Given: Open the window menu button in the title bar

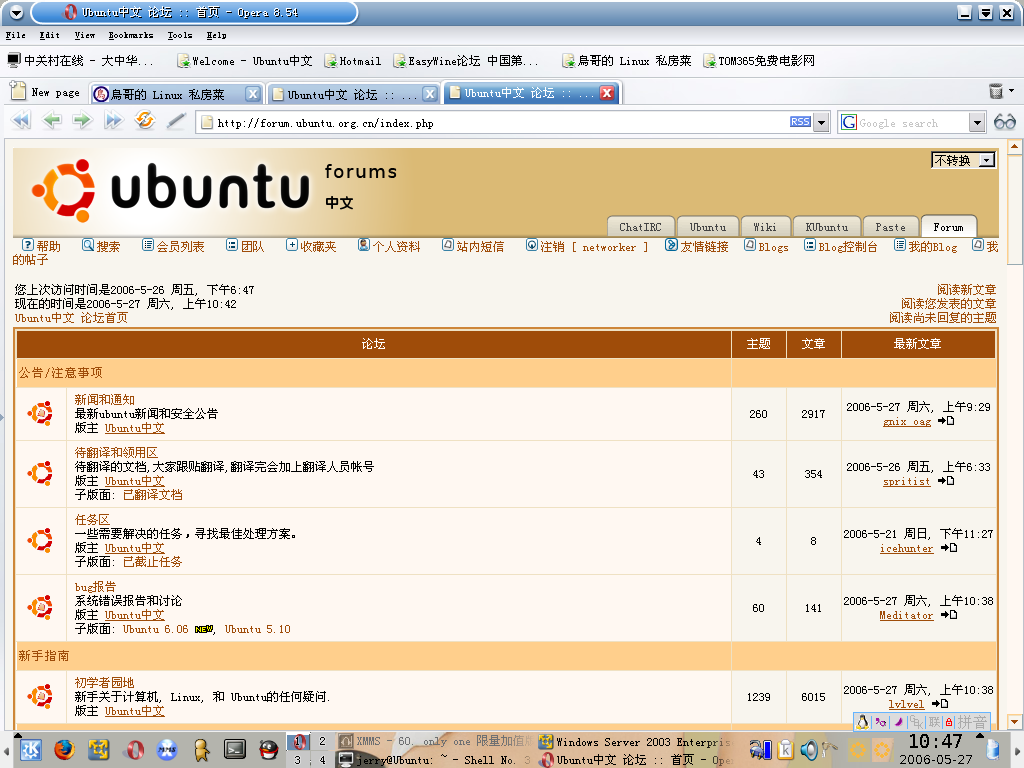Looking at the screenshot, I should 17,12.
